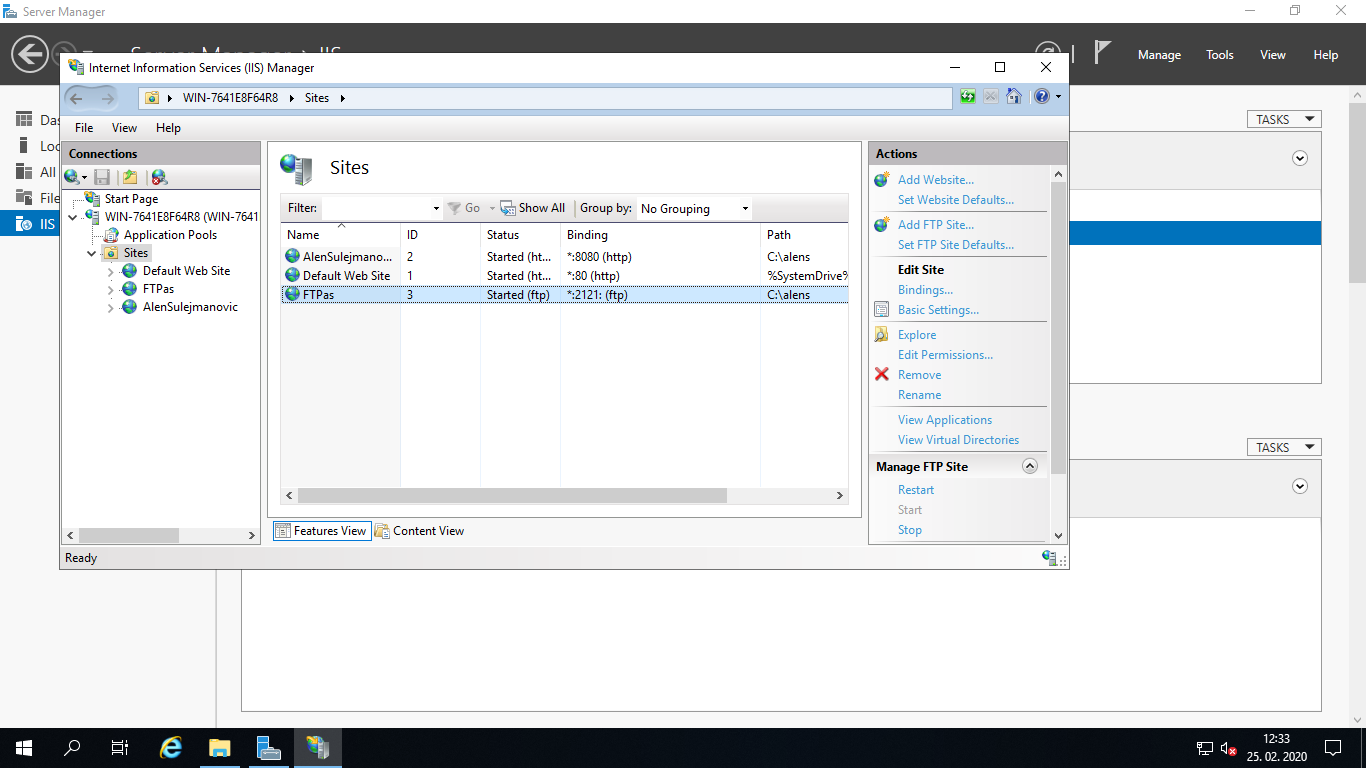Open the first TASKS dropdown in Server Manager
The height and width of the screenshot is (768, 1366).
point(1284,119)
